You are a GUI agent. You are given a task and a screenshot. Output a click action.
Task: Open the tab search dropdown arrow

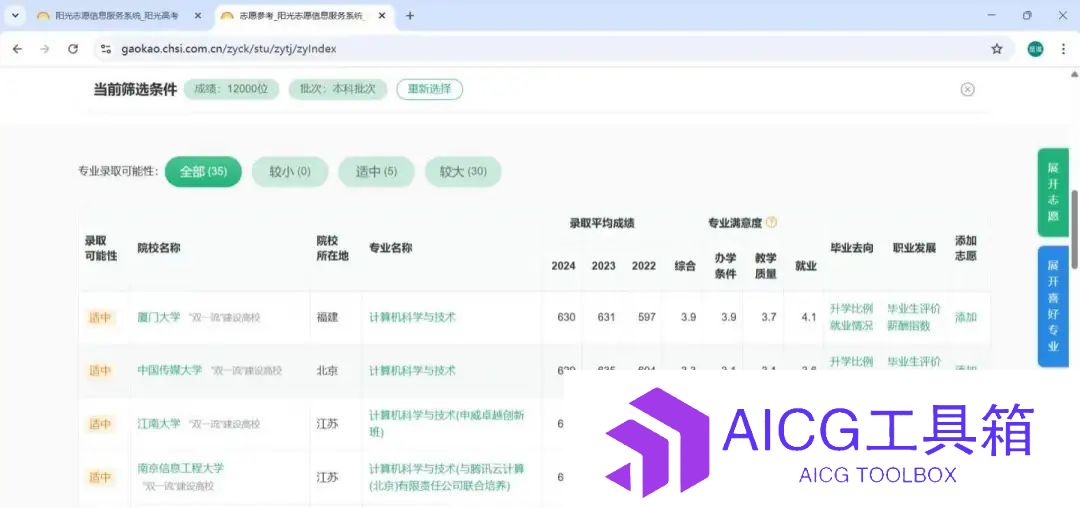click(14, 15)
